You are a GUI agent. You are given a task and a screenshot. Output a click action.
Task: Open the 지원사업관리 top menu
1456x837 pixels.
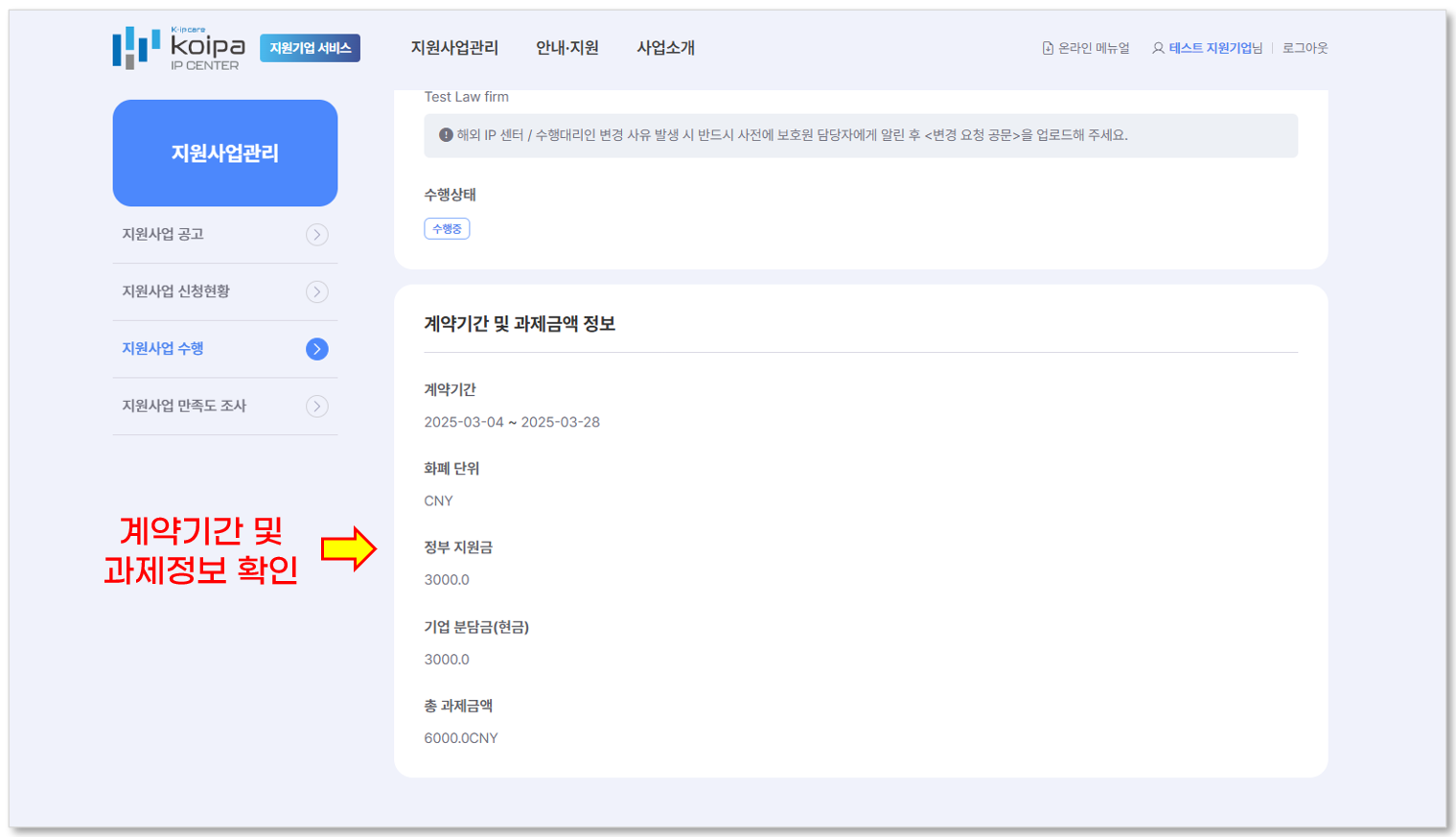point(454,48)
